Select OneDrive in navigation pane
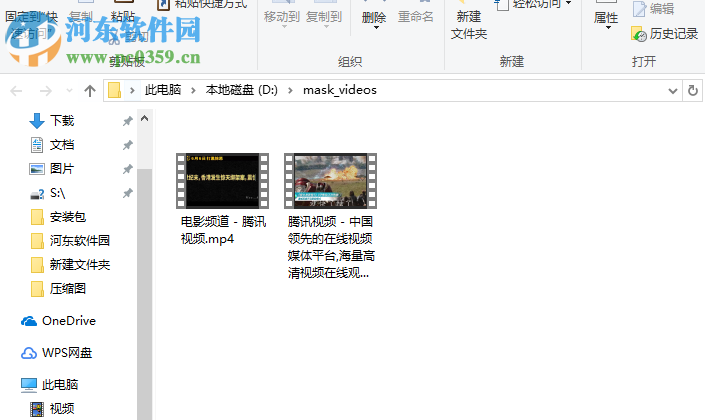705x420 pixels. tap(69, 321)
